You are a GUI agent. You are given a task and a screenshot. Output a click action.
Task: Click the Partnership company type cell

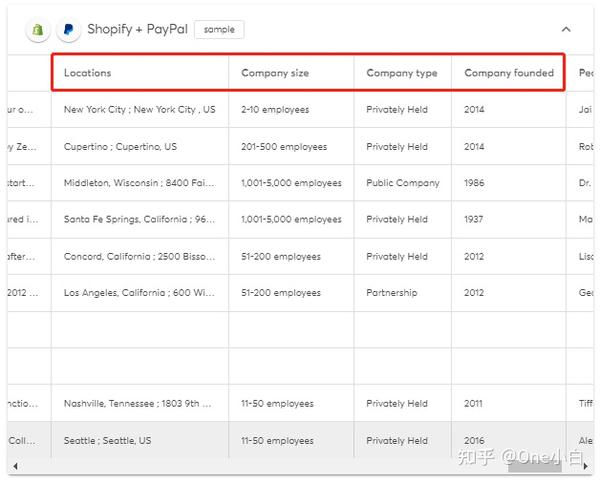pyautogui.click(x=392, y=293)
